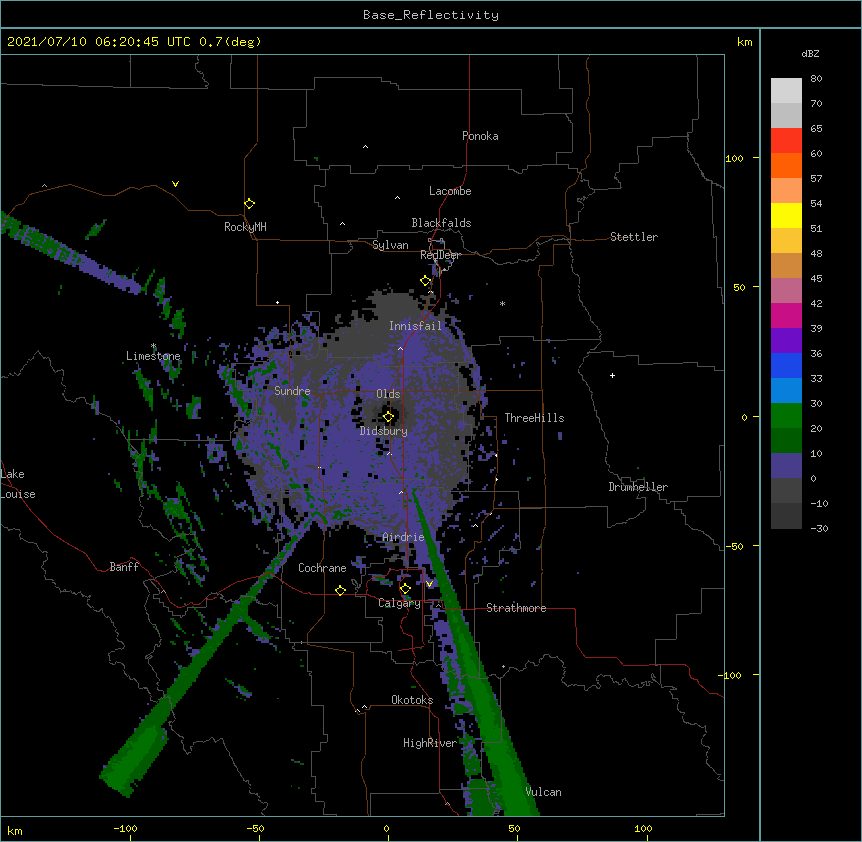Screen dimensions: 862x842
Task: Click the white asterisk marker above Limestone
Action: point(153,346)
